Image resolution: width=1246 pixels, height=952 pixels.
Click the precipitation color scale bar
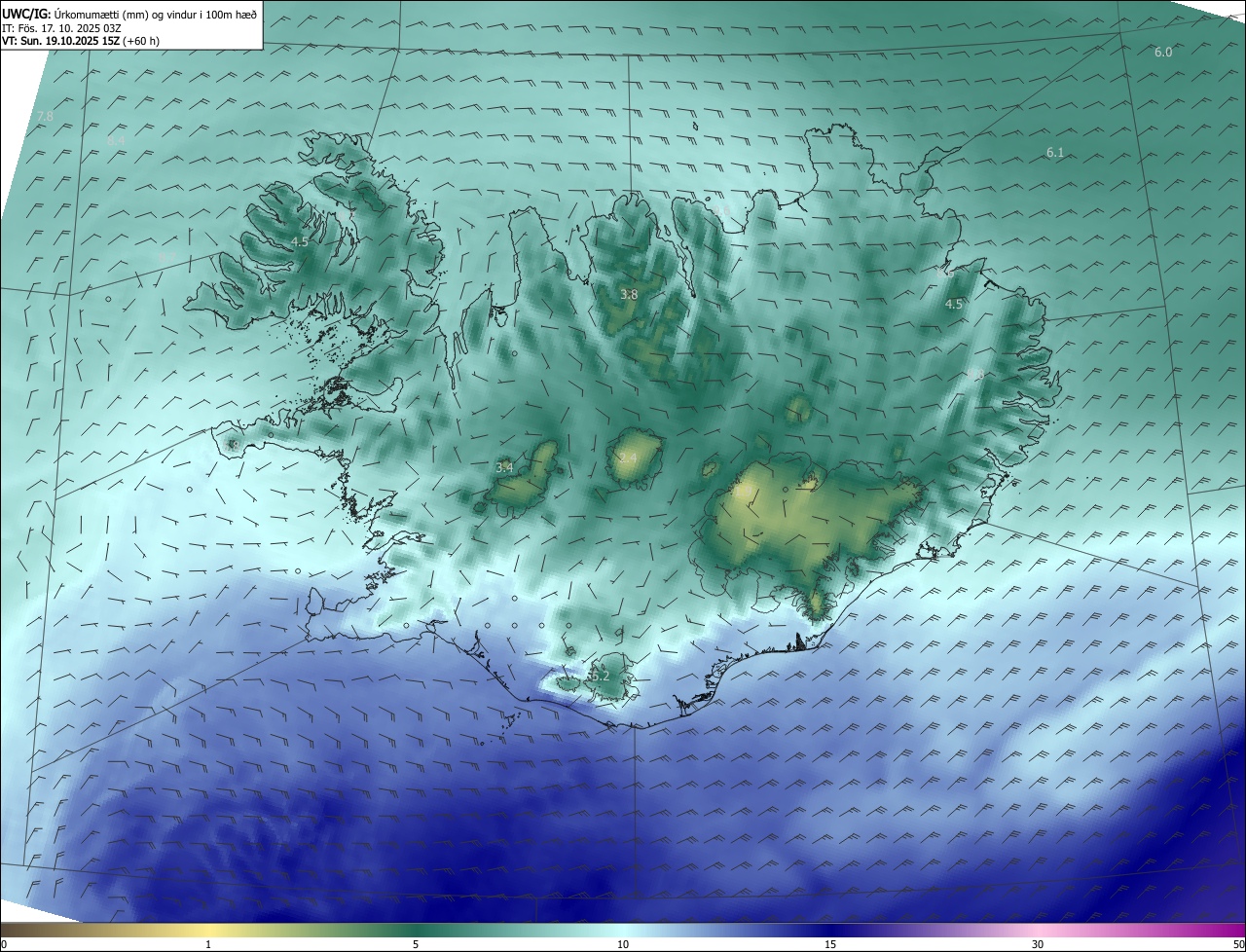[623, 930]
